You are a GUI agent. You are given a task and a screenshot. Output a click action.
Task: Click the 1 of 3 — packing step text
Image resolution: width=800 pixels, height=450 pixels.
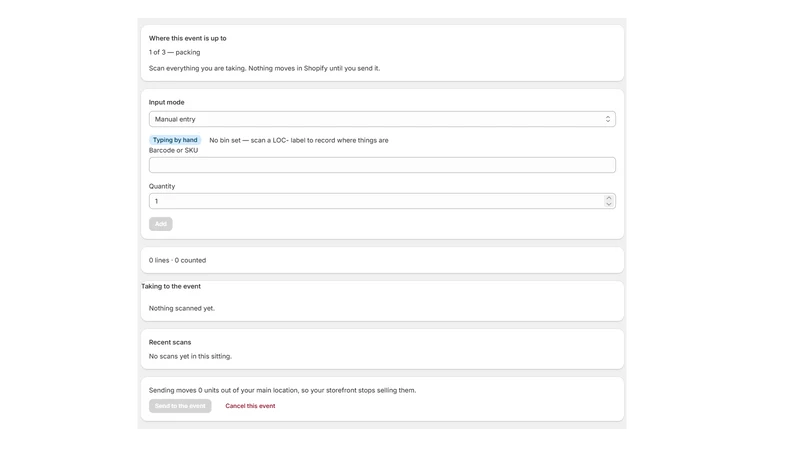(174, 52)
